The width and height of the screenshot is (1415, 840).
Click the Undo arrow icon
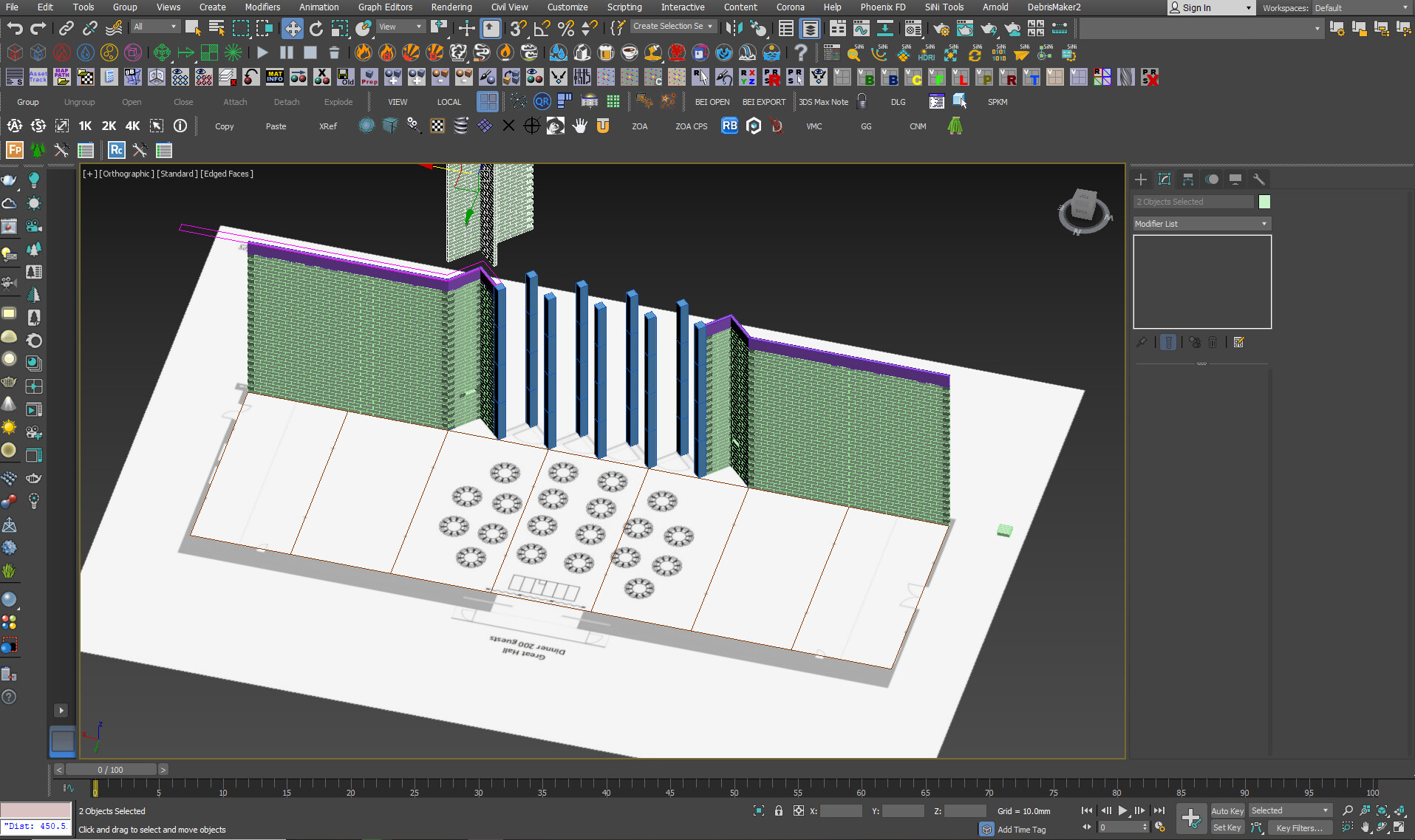15,28
